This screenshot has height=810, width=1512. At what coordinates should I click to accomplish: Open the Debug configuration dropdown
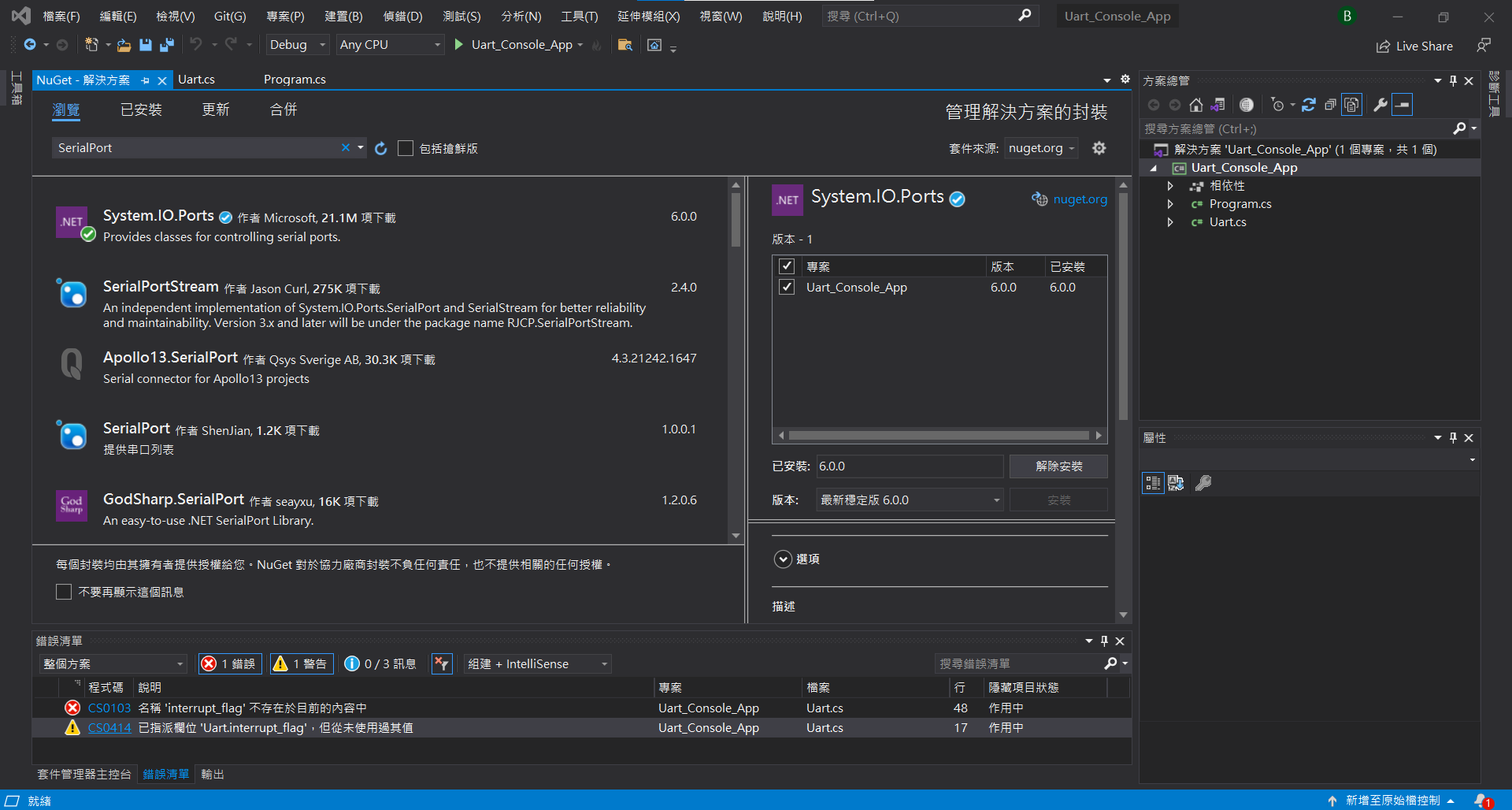(297, 45)
